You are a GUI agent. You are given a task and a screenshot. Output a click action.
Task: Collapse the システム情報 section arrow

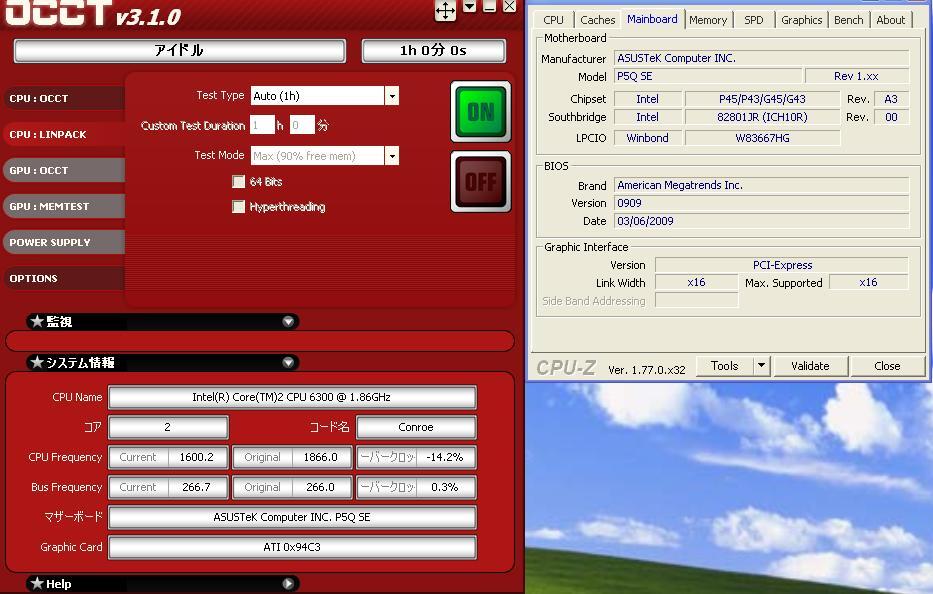pos(288,363)
